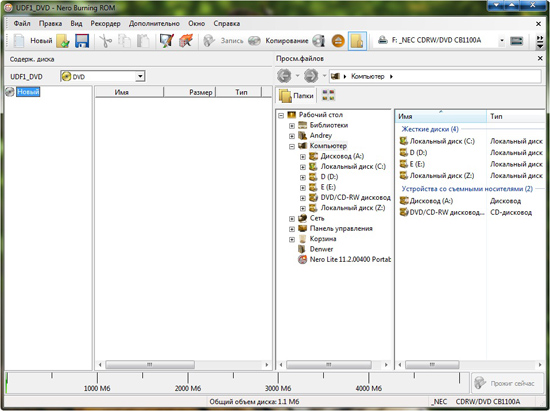Open the Правка menu

(51, 23)
